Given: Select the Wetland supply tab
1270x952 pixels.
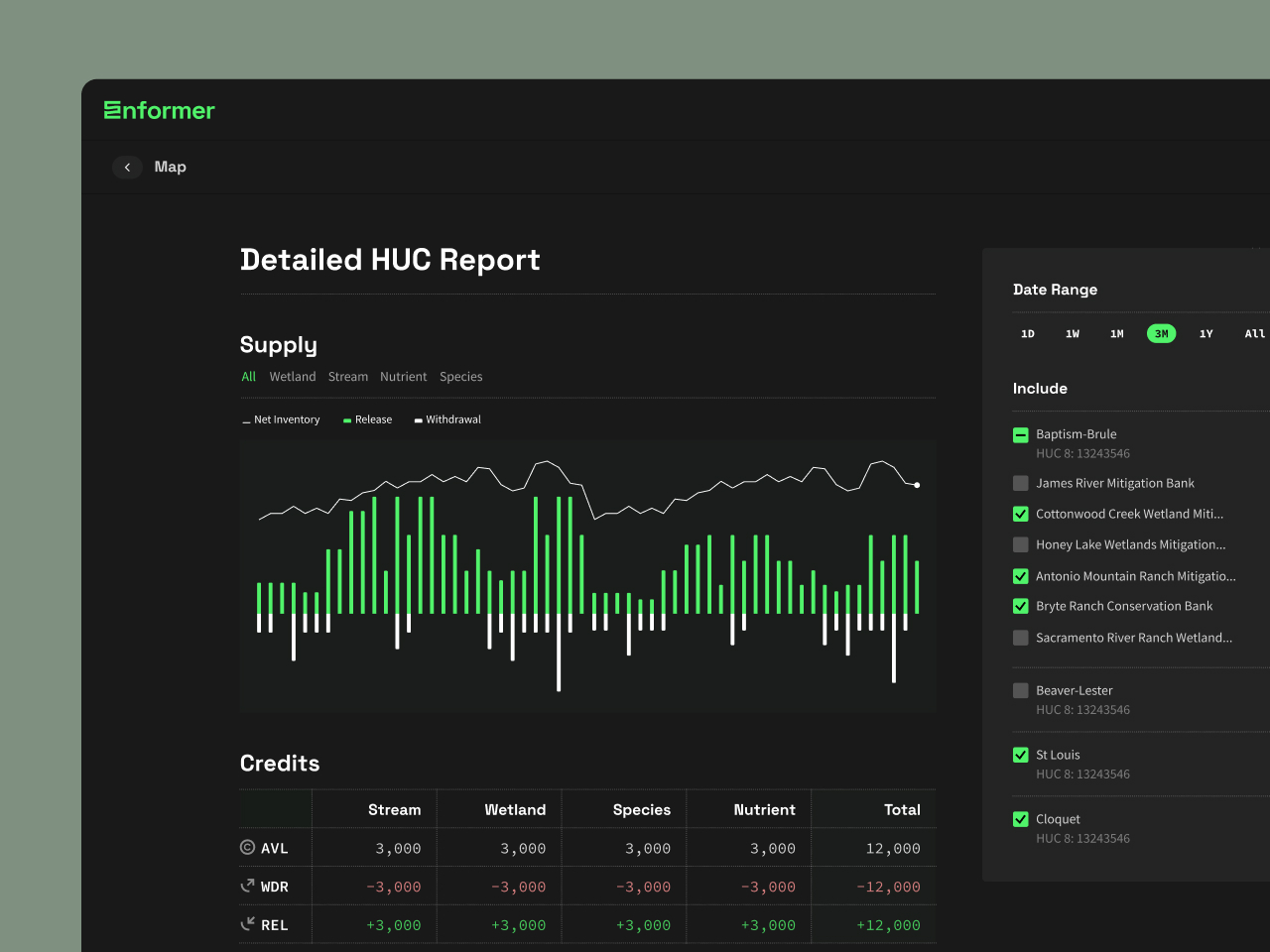Looking at the screenshot, I should pyautogui.click(x=293, y=377).
